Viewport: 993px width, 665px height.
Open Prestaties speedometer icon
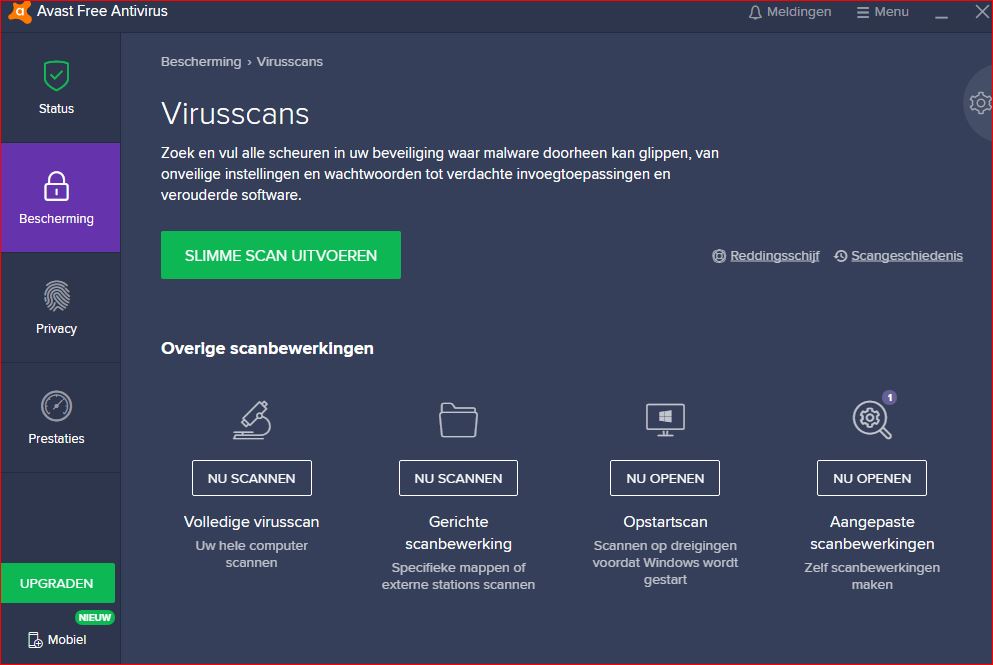pyautogui.click(x=56, y=406)
